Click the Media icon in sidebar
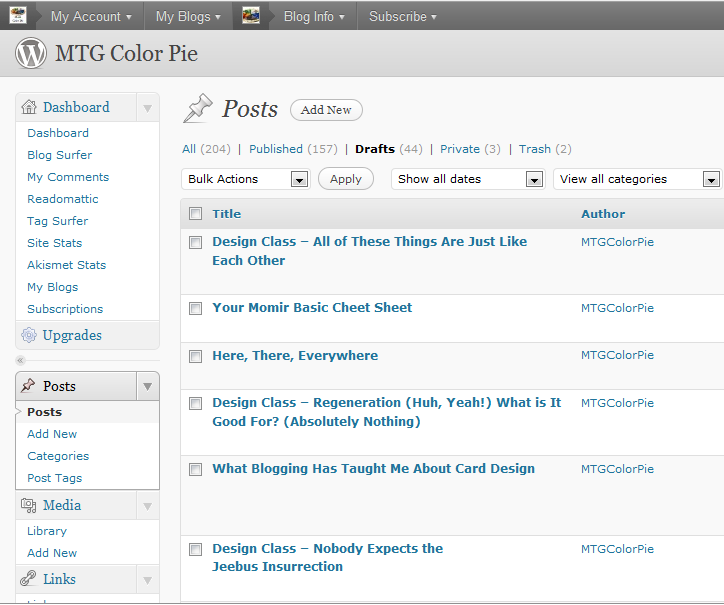724x605 pixels. (28, 506)
